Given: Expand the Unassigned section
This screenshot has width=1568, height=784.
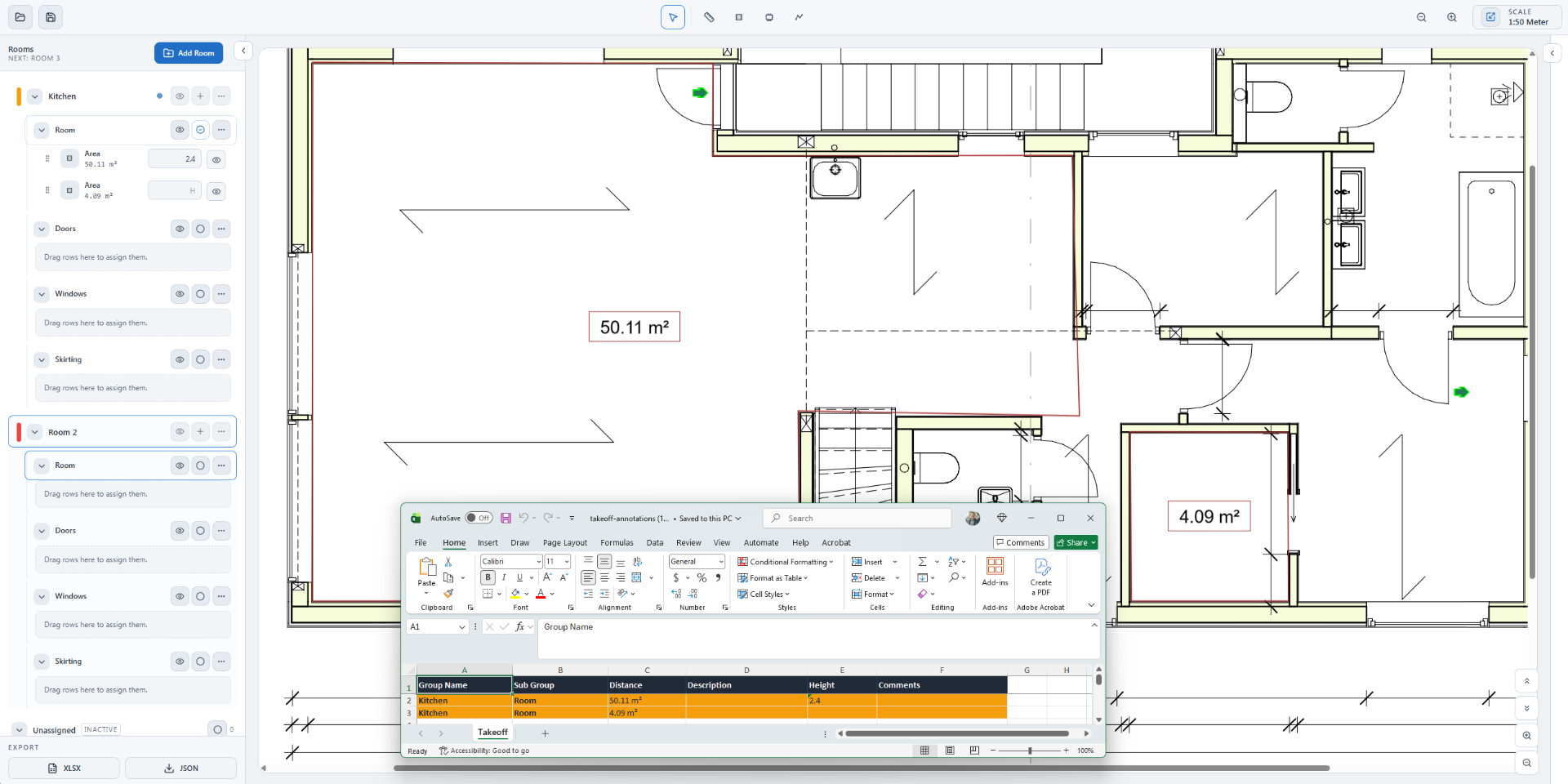Looking at the screenshot, I should pos(19,730).
